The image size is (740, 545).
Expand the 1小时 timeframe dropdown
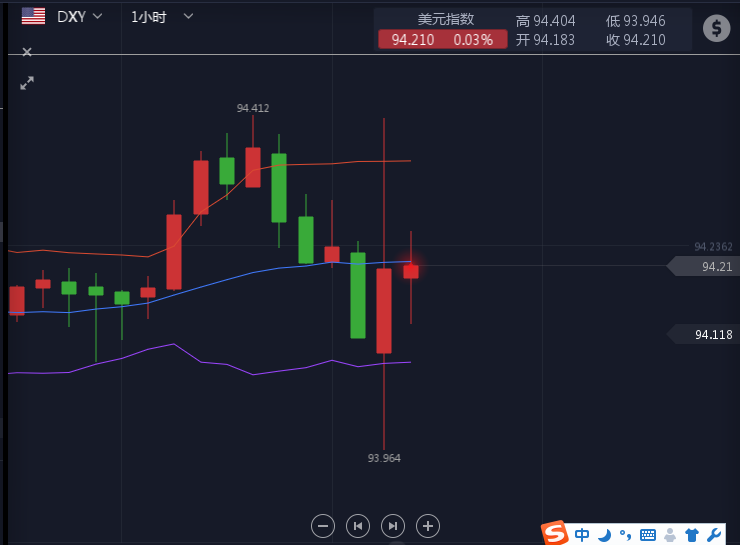[x=162, y=17]
